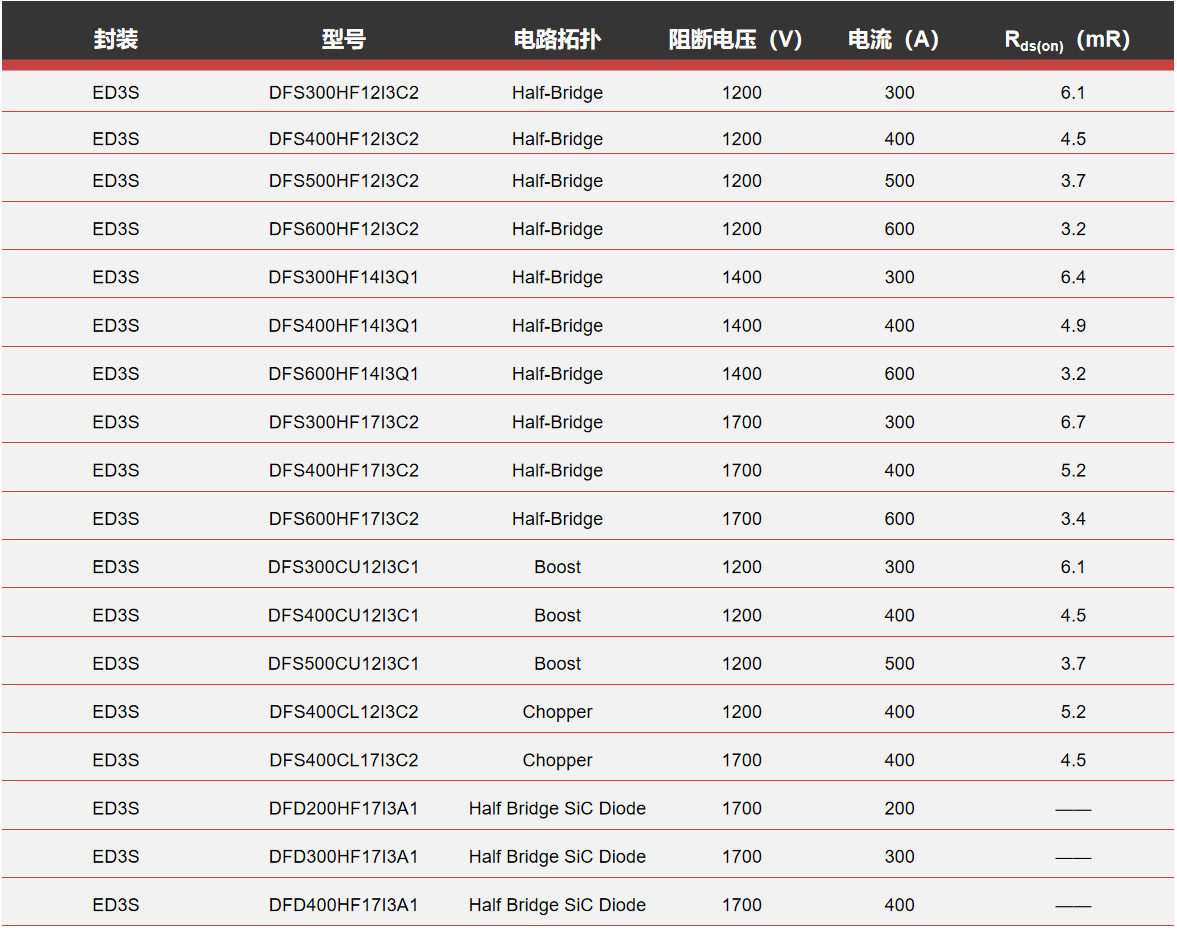Select model DFS400HF17I3C2
1177x930 pixels.
coord(344,470)
